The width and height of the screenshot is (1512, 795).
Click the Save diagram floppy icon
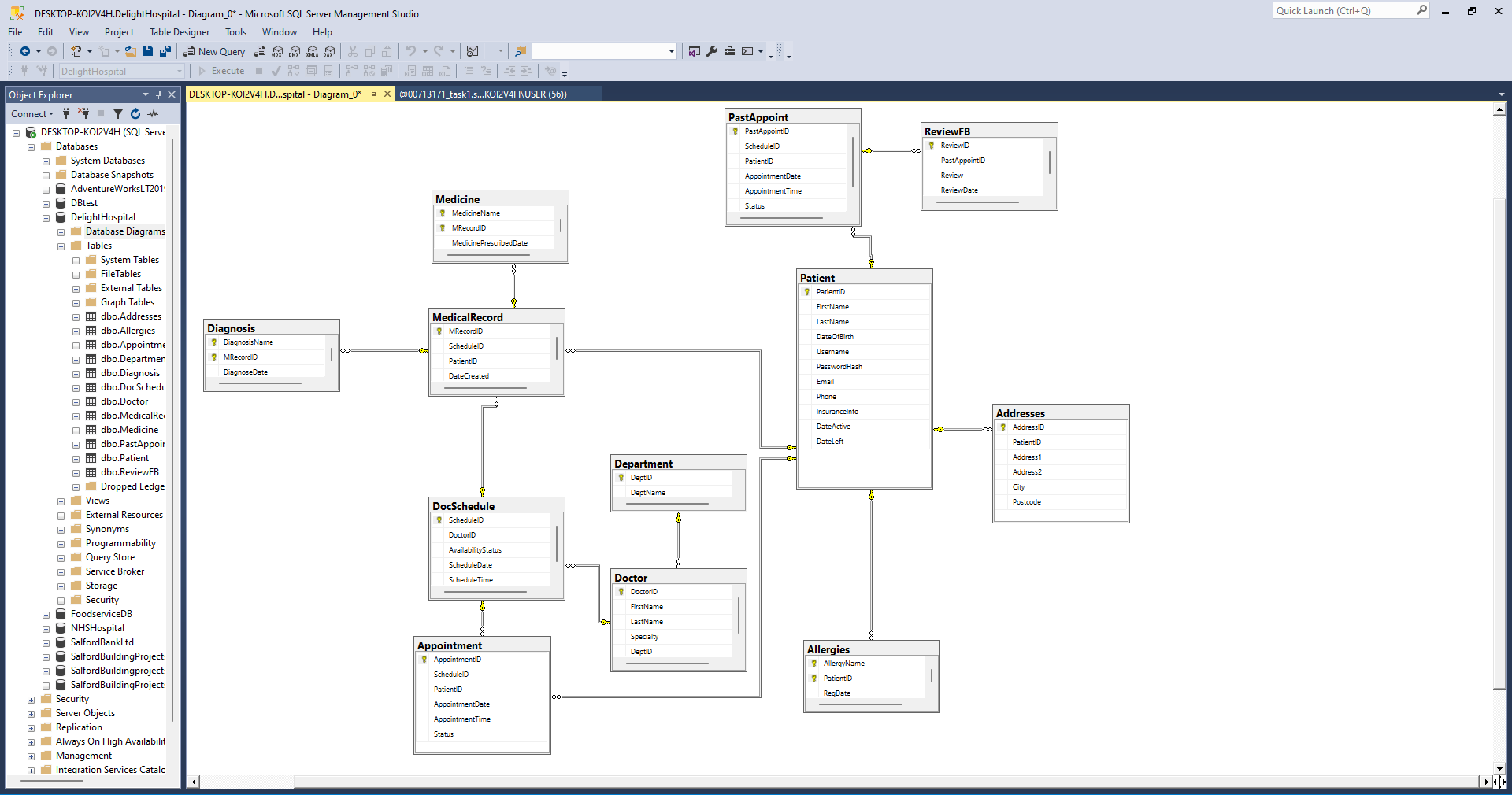pyautogui.click(x=148, y=51)
